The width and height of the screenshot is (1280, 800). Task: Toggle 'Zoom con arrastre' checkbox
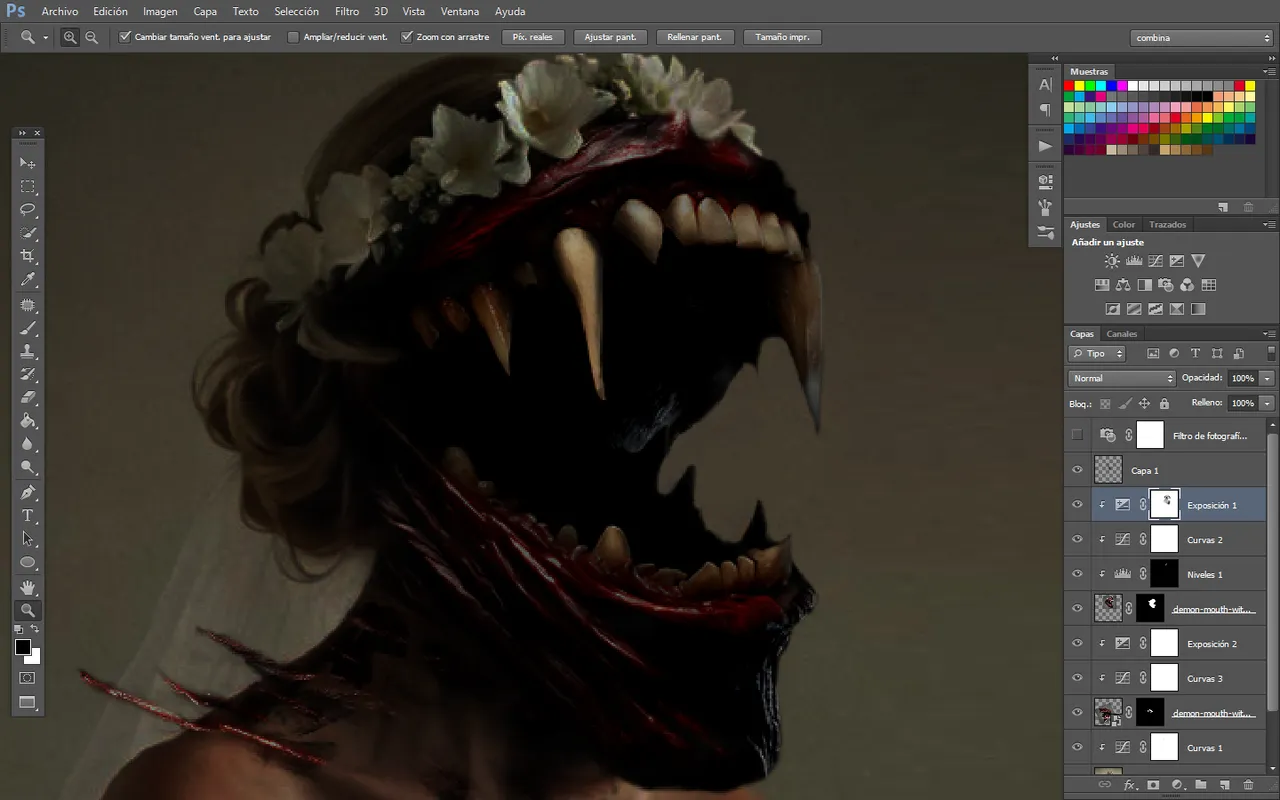click(407, 37)
